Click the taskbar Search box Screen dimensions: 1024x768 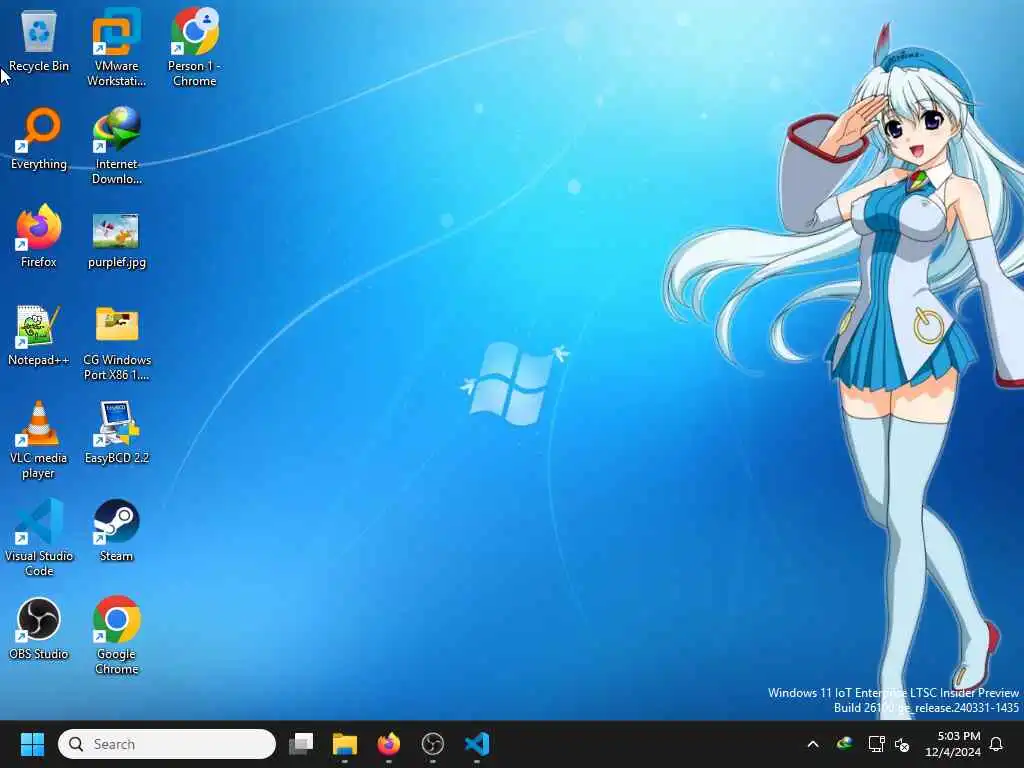tap(167, 744)
